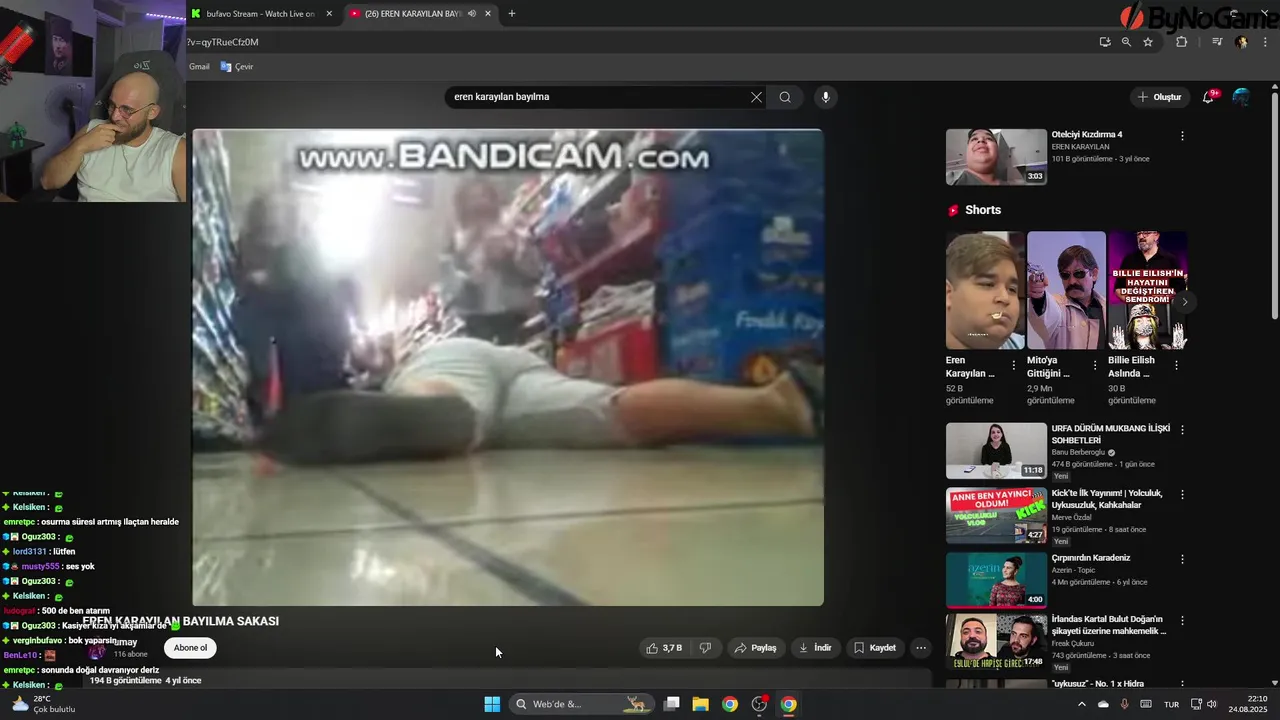The height and width of the screenshot is (720, 1280).
Task: Clear the YouTube search box text
Action: [756, 97]
